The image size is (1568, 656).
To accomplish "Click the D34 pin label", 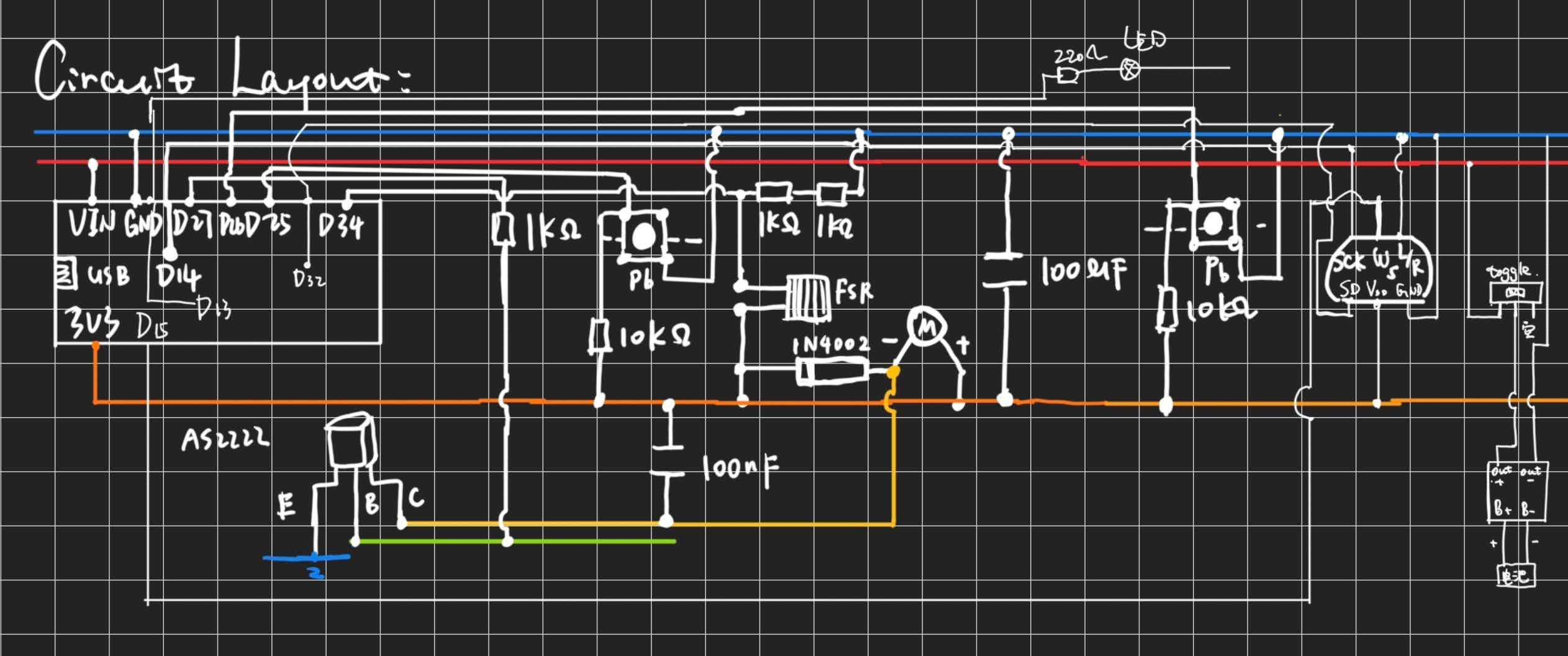I will click(340, 226).
